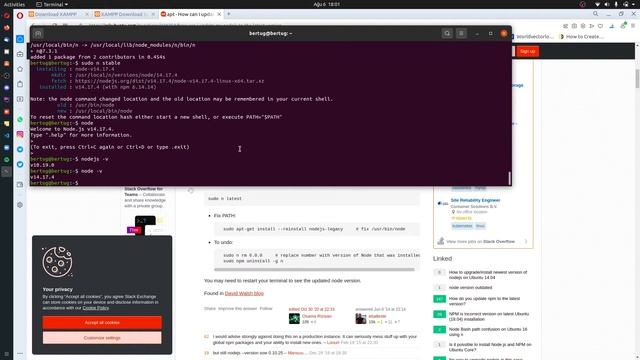Open How to Create bookmark
Screen dimensions: 640x360
[x=582, y=36]
